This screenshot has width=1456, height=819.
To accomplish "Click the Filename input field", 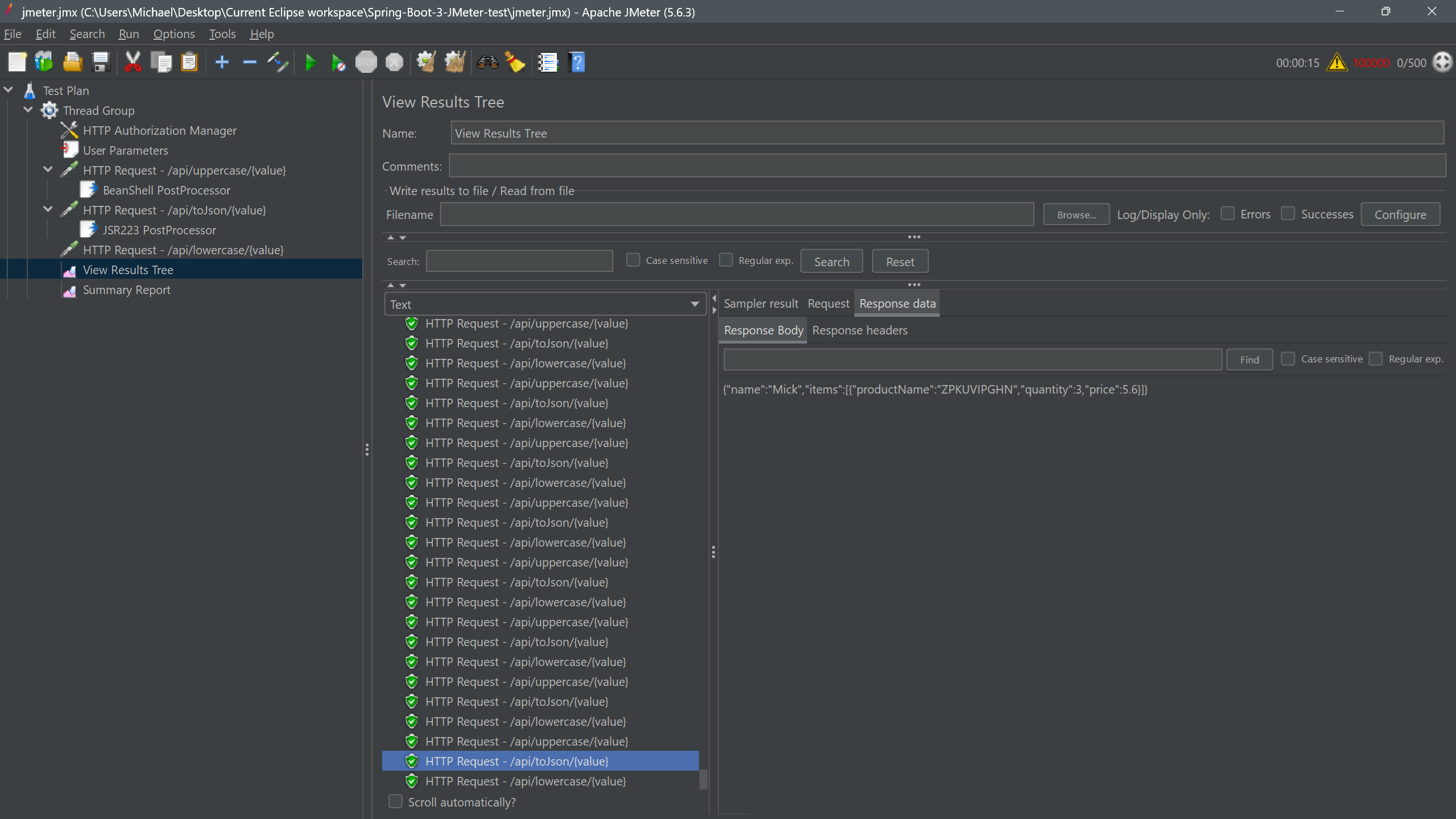I will coord(737,214).
